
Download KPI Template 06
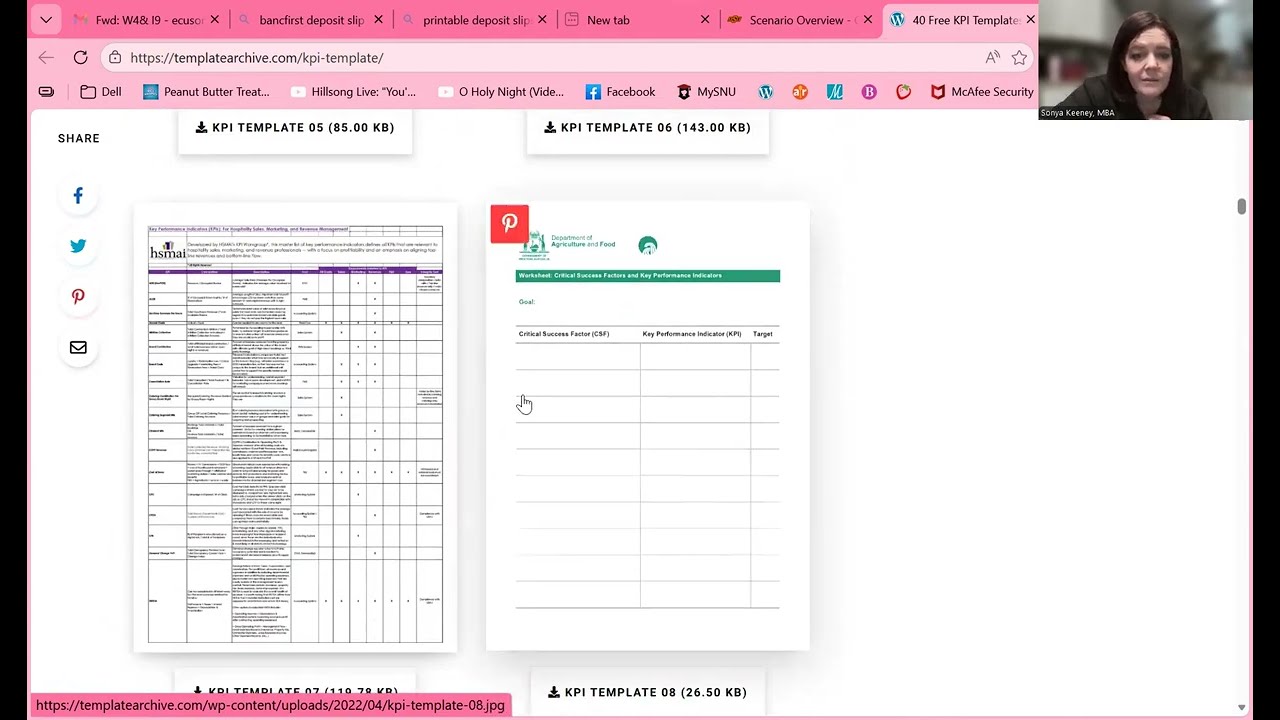(x=647, y=128)
